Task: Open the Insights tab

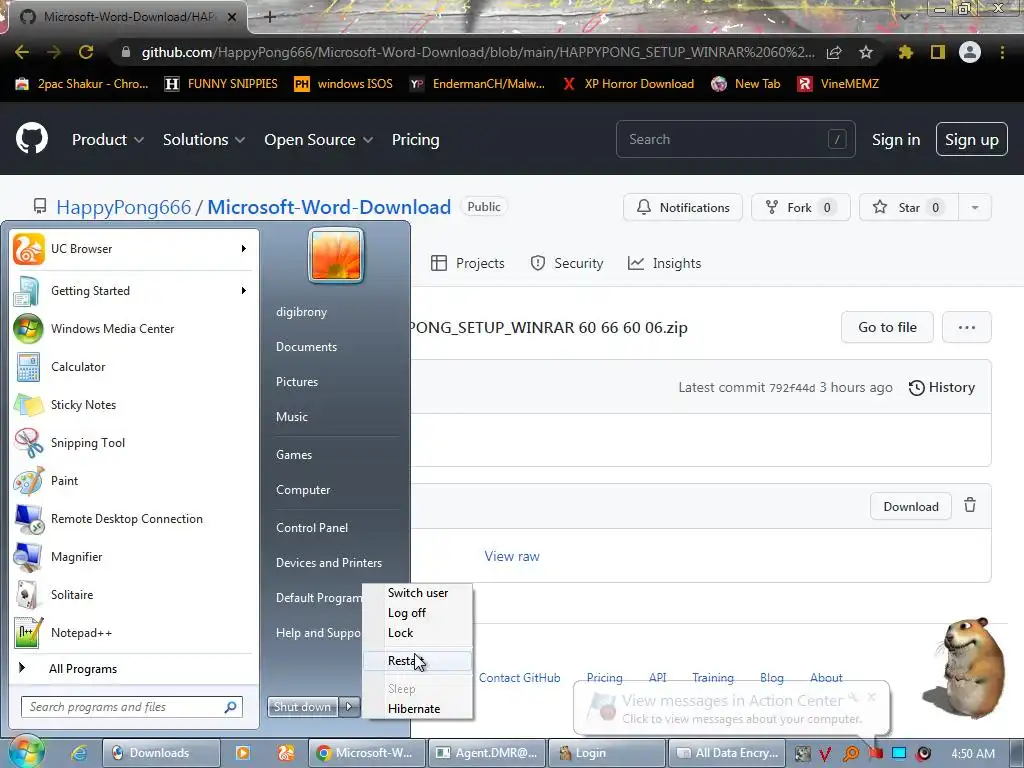Action: [664, 263]
